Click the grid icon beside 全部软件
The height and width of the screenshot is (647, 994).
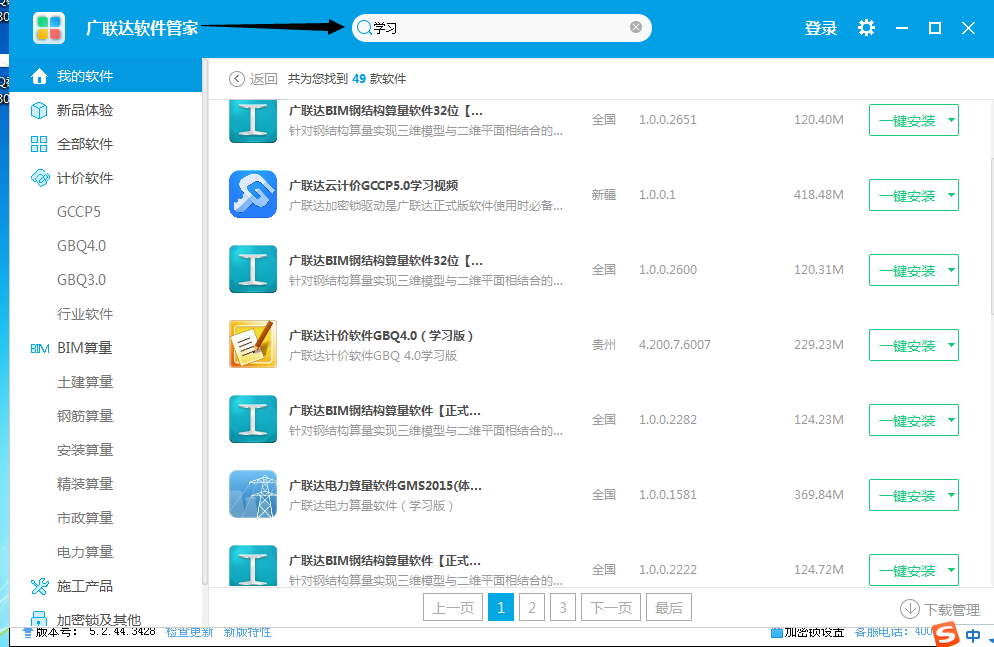[x=39, y=144]
